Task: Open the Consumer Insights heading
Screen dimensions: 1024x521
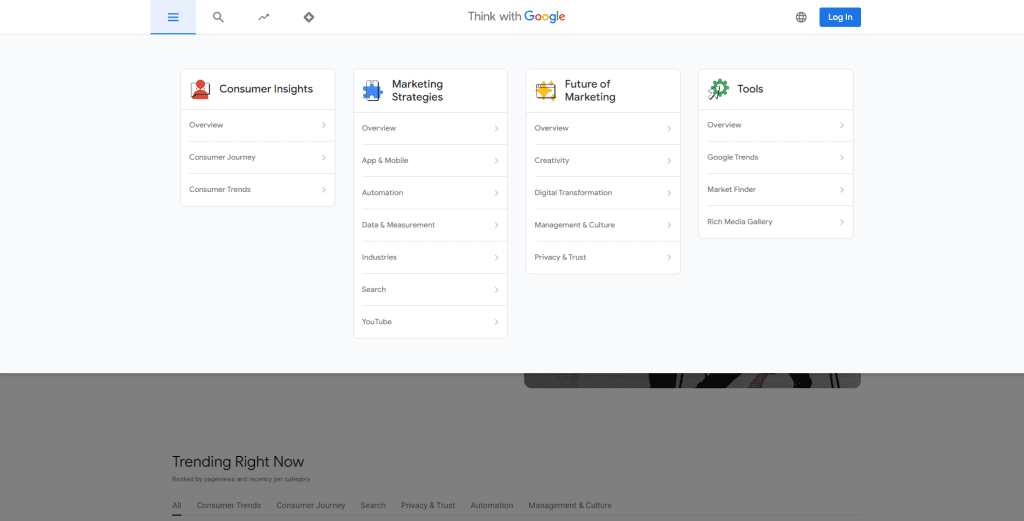Action: coord(266,89)
